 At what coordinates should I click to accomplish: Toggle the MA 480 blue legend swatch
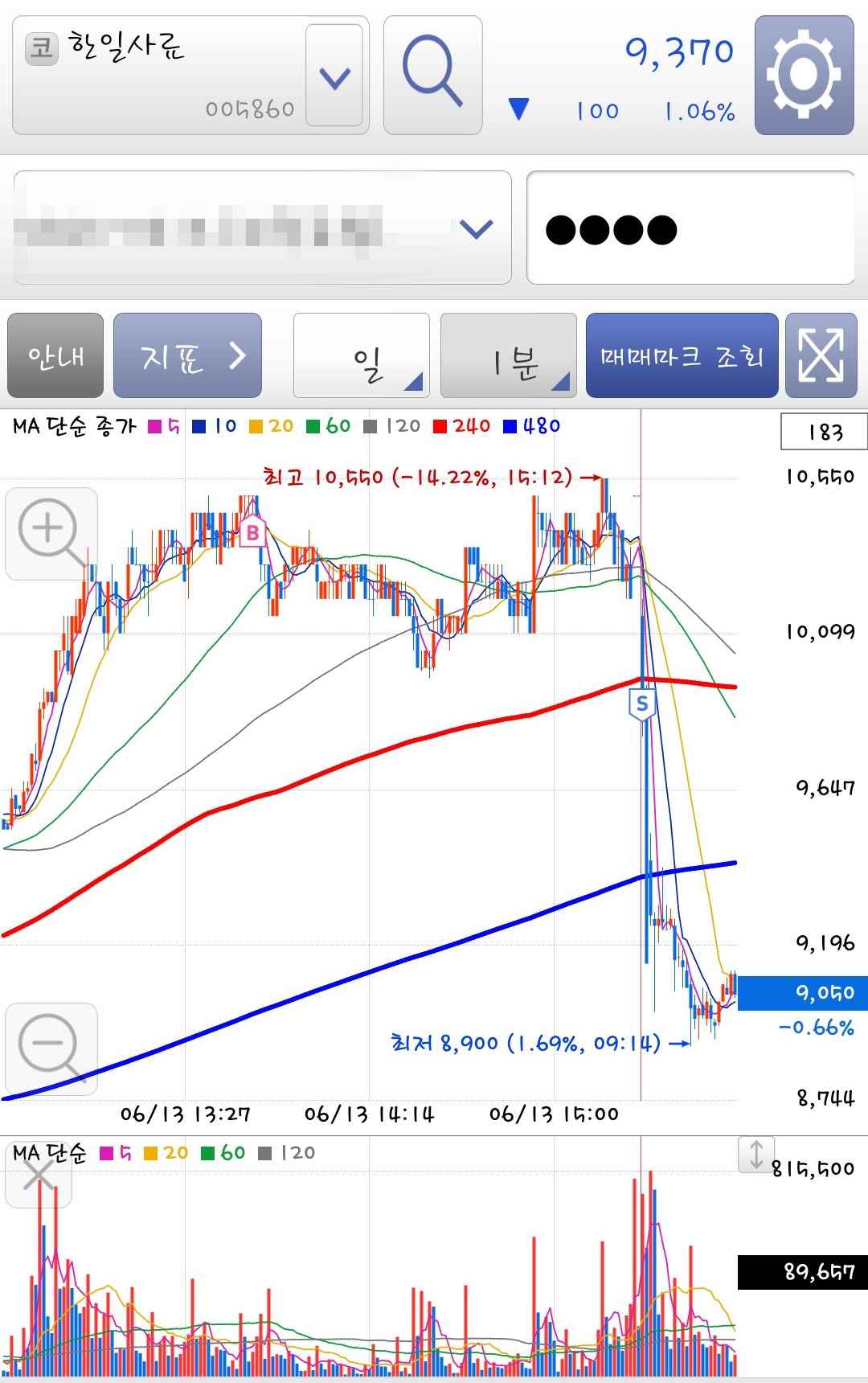point(510,427)
